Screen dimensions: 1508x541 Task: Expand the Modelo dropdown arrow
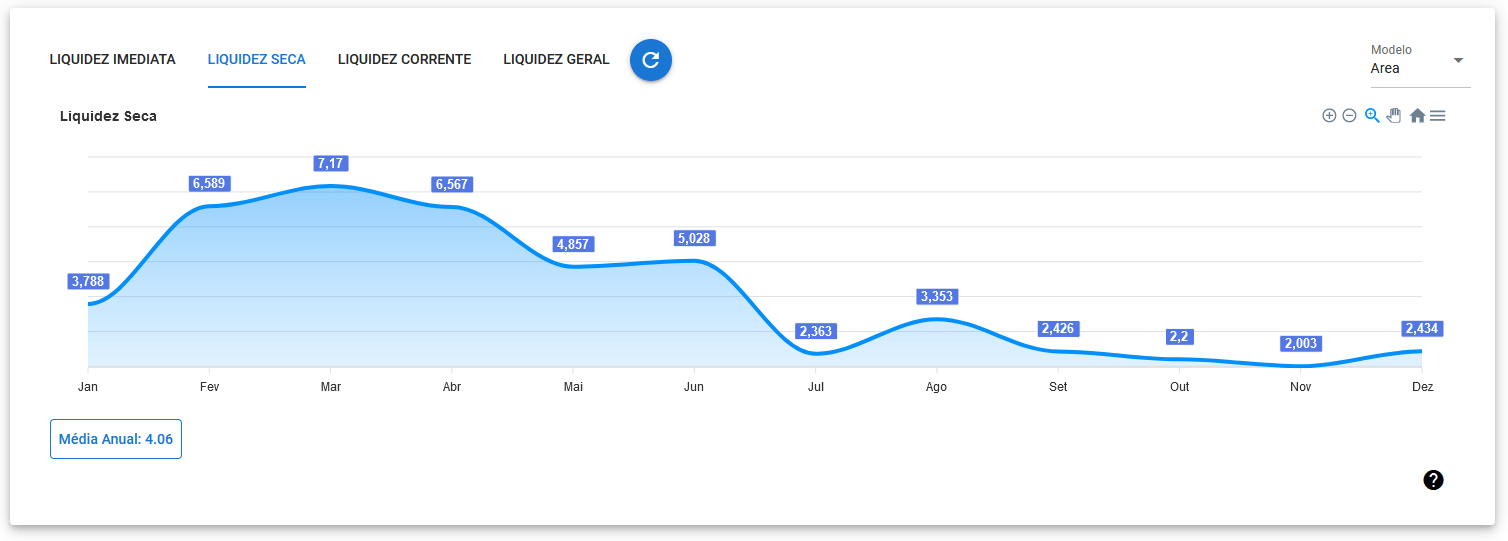[x=1458, y=60]
